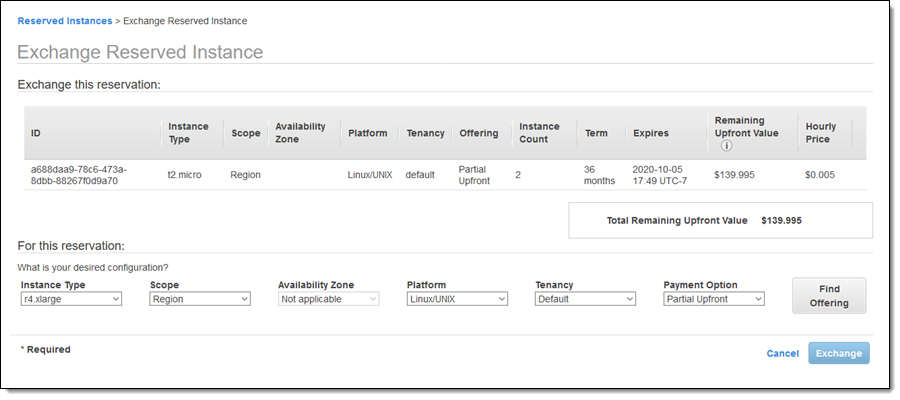Viewport: 900px width, 400px height.
Task: Go to Reserved Instances breadcrumb link
Action: click(65, 21)
